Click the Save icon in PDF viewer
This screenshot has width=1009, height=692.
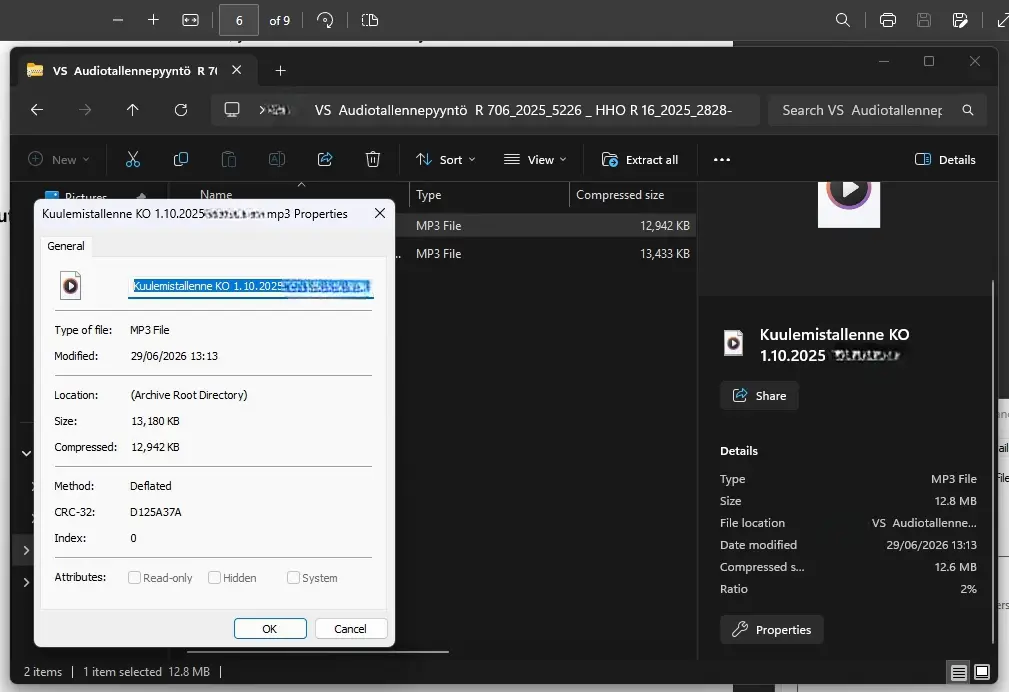pyautogui.click(x=924, y=21)
